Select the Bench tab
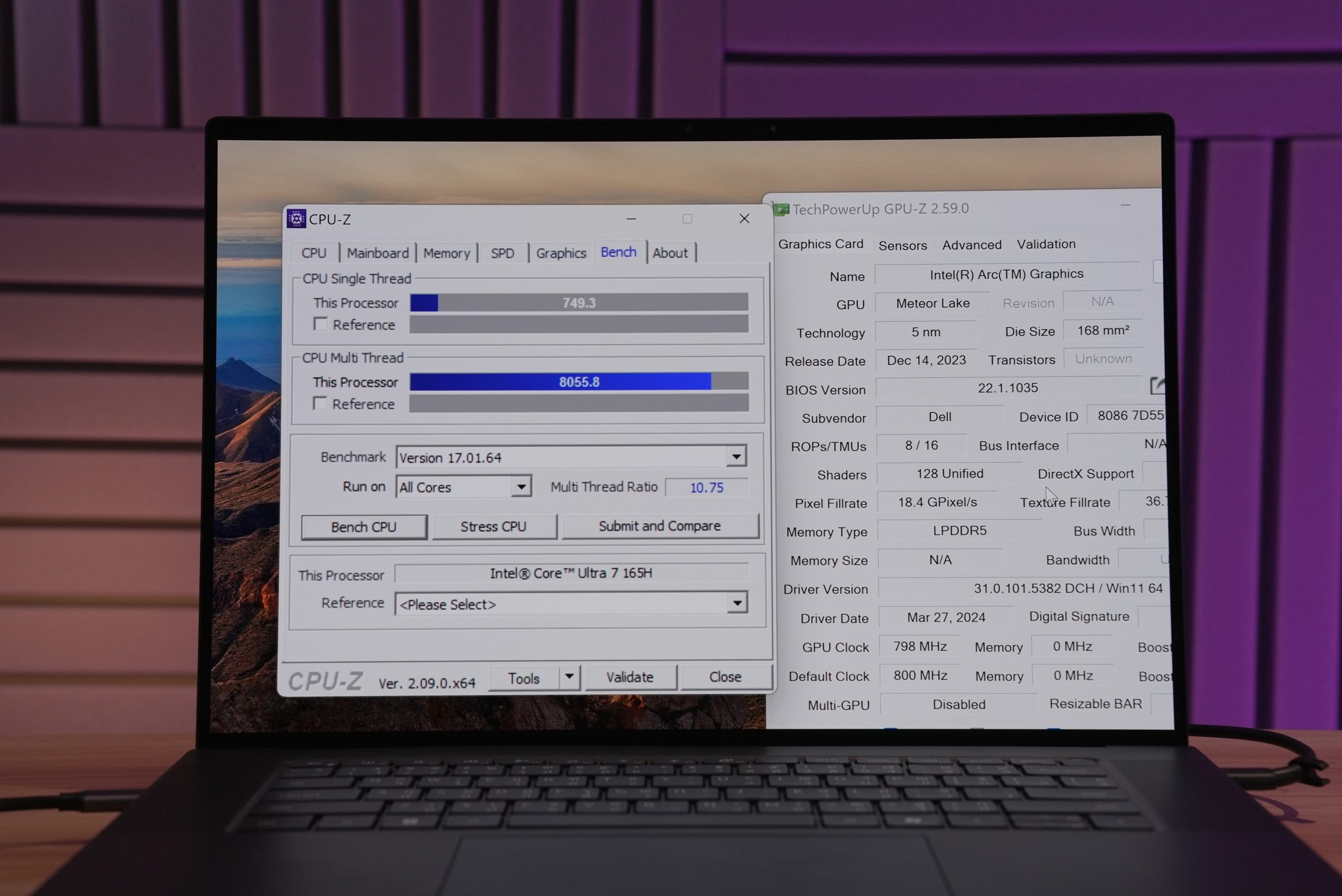The width and height of the screenshot is (1342, 896). tap(619, 252)
